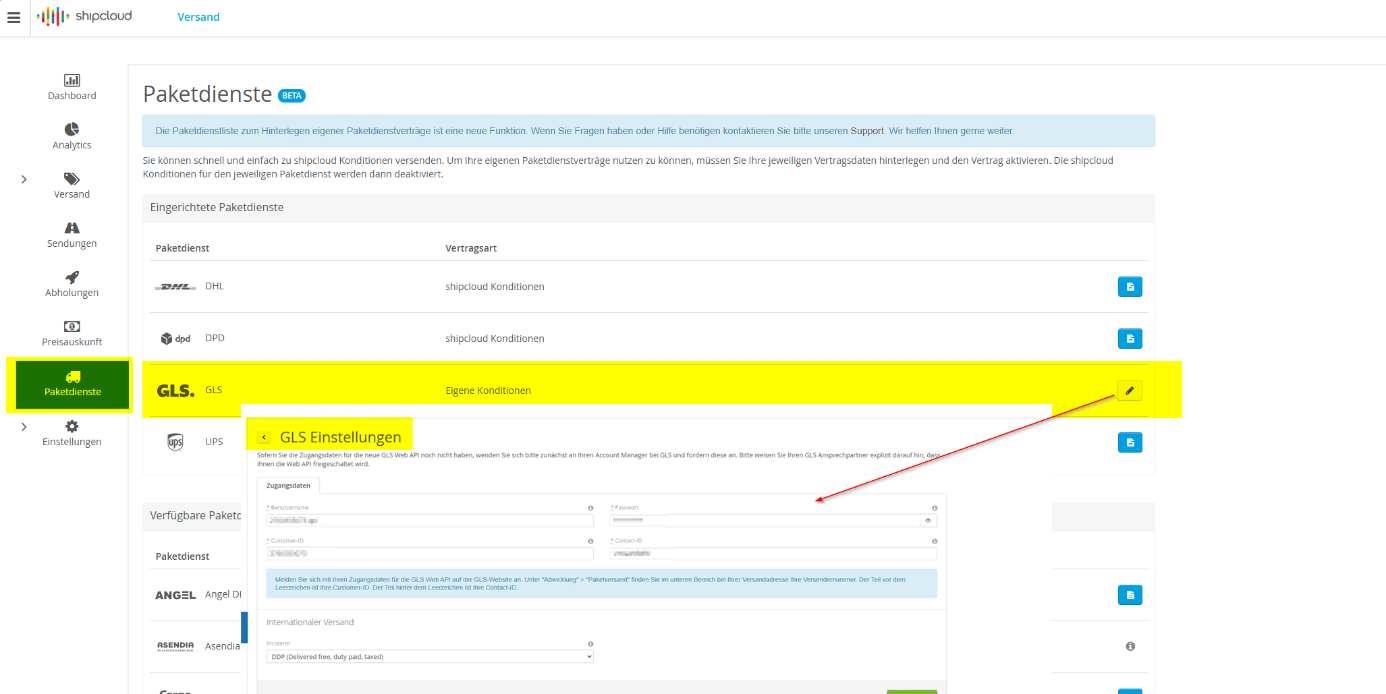Expand the Einstellungen sidebar chevron

(24, 427)
